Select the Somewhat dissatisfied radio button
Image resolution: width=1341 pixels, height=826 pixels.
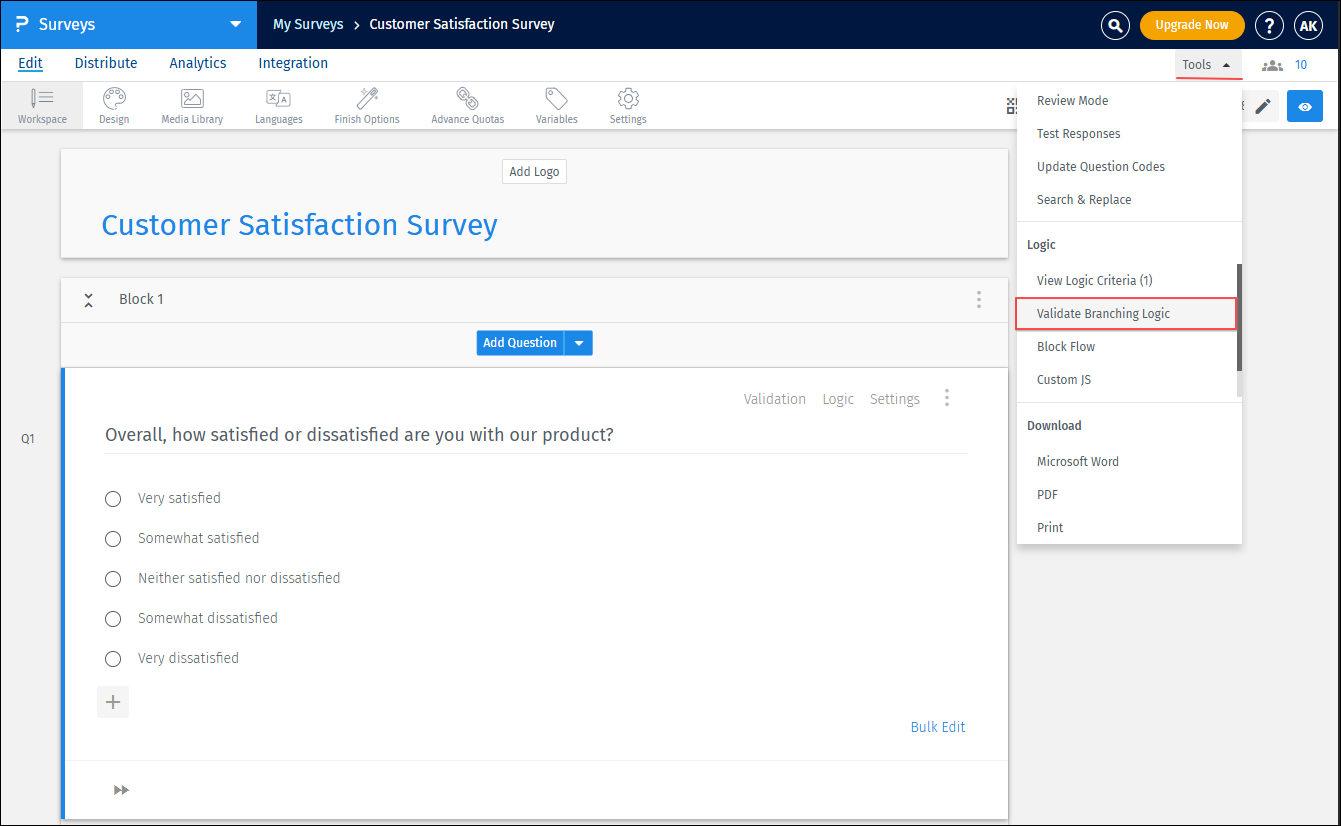pyautogui.click(x=113, y=618)
